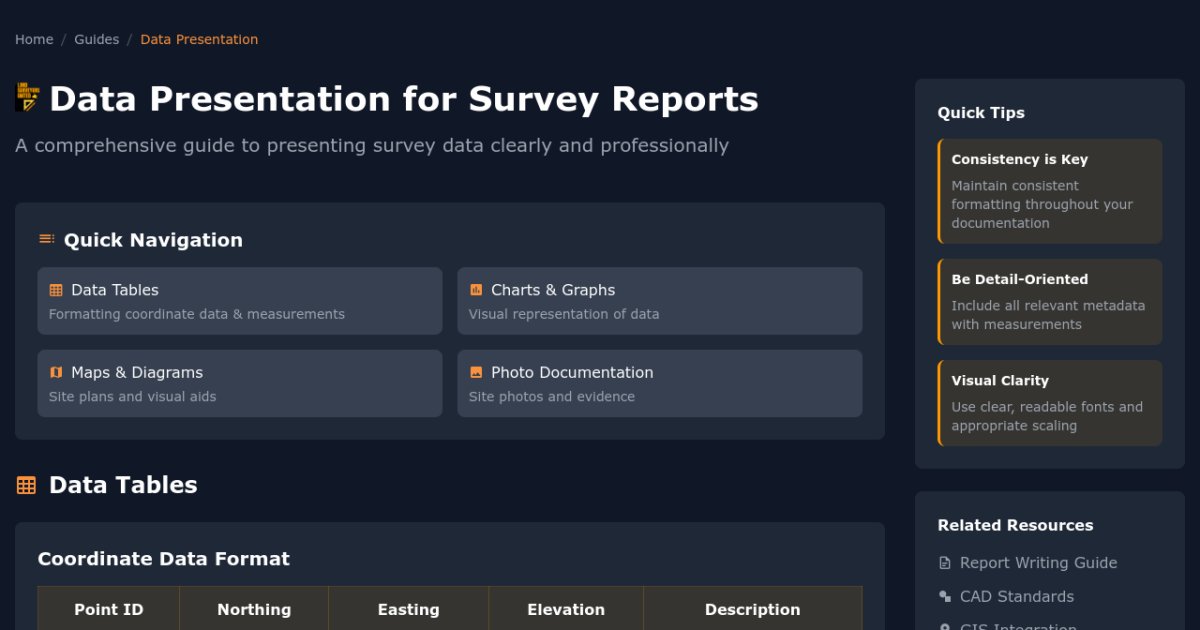The height and width of the screenshot is (630, 1200).
Task: Select the table icon on Data Tables card
Action: (56, 289)
